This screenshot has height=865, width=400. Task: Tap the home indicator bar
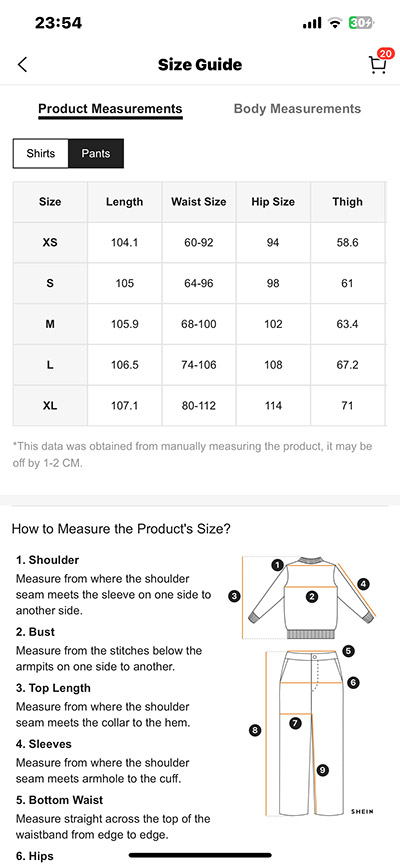point(200,855)
